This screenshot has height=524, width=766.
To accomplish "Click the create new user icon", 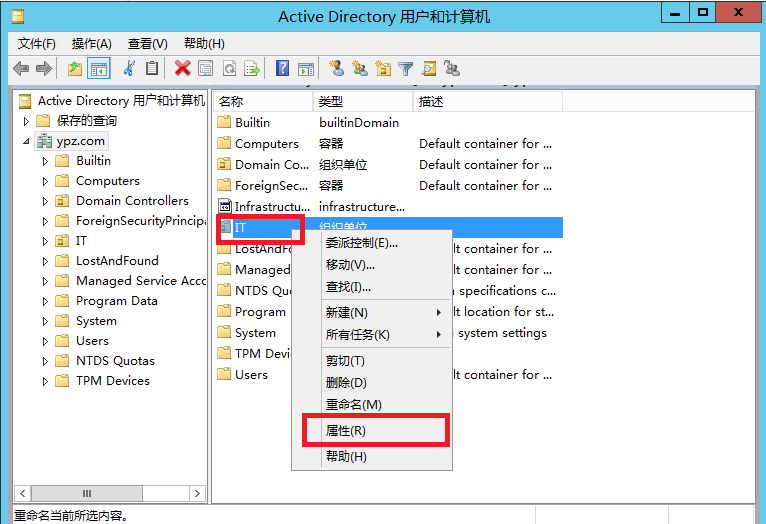I will click(337, 68).
